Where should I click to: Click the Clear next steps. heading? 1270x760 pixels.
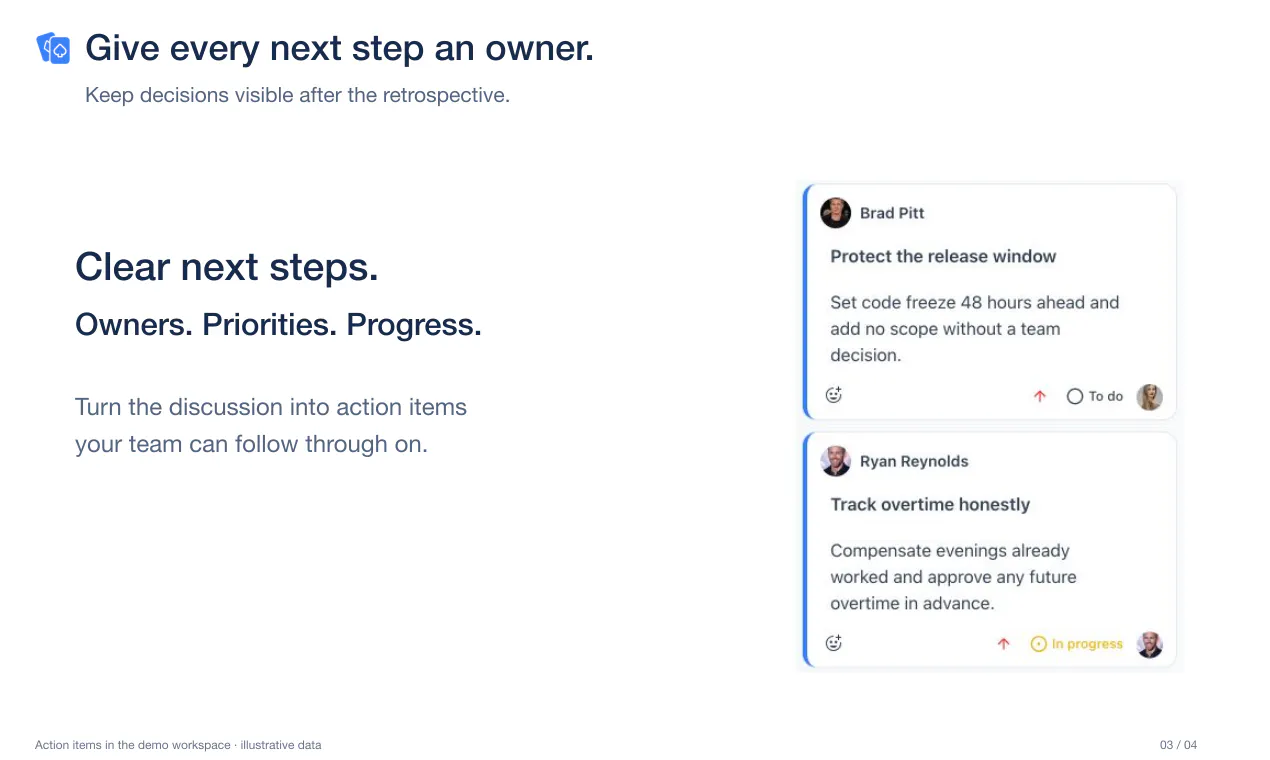click(x=227, y=267)
